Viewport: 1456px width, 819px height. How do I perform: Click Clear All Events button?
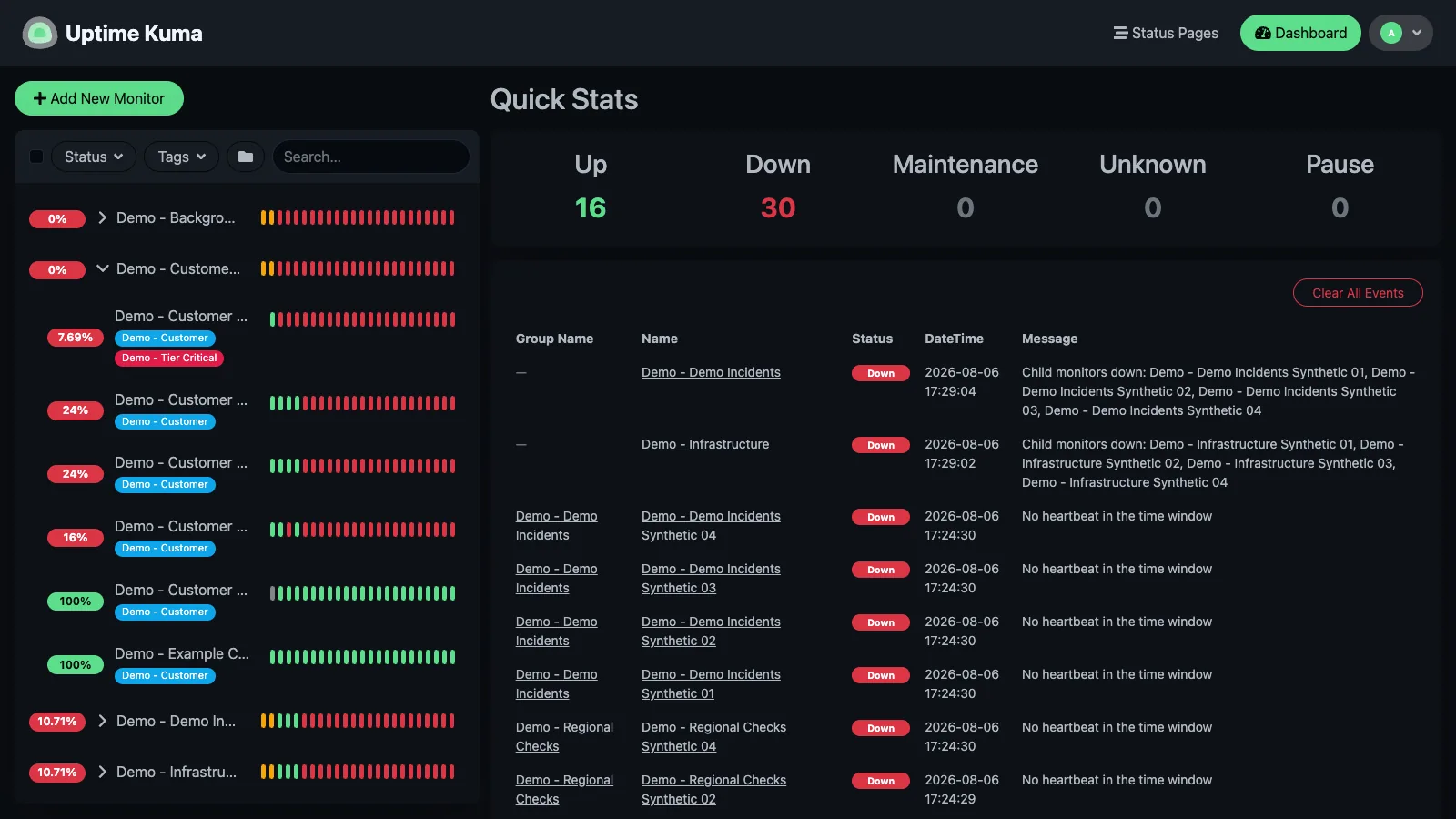click(1358, 293)
